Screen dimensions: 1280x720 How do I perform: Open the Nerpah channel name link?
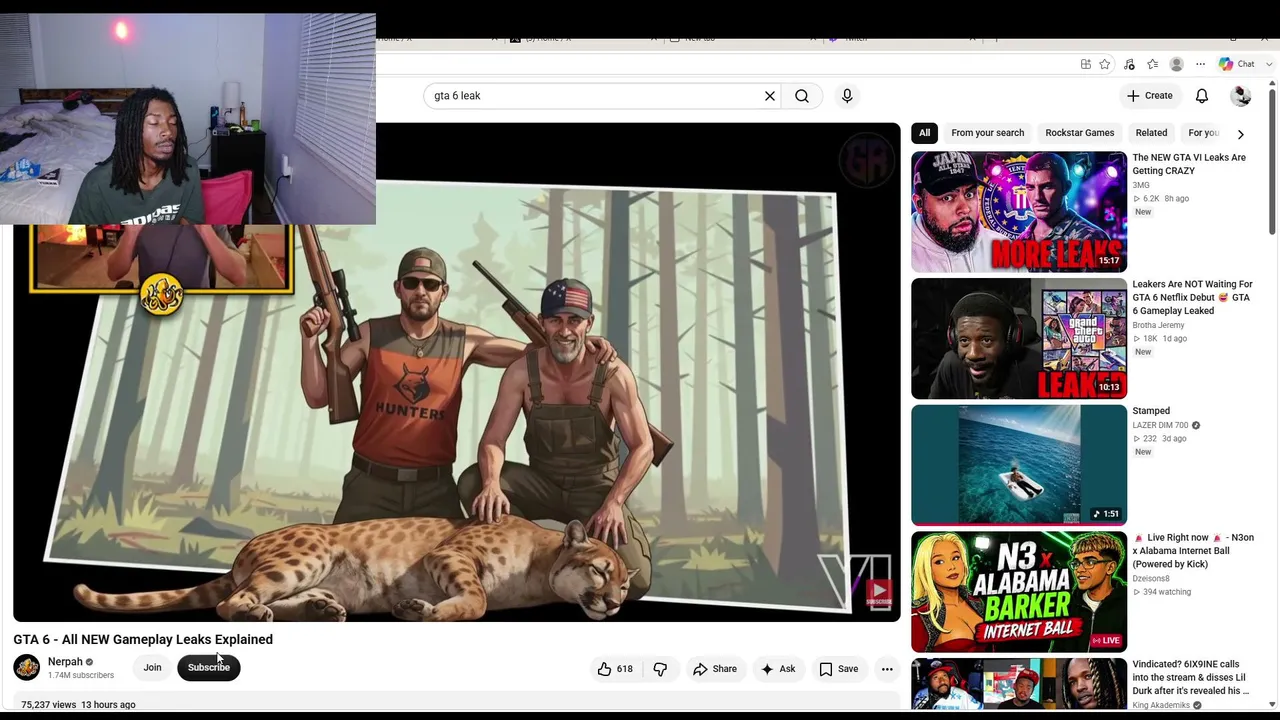click(65, 662)
